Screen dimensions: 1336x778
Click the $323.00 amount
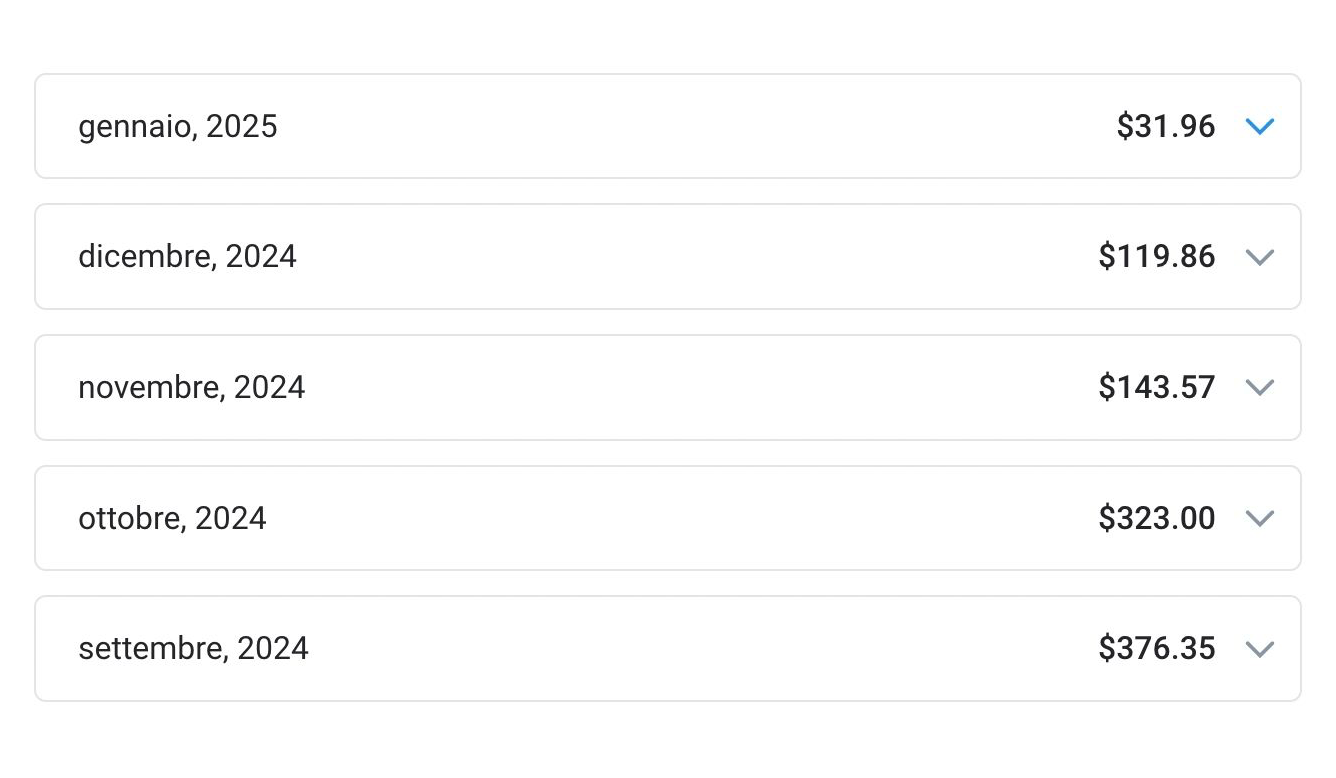click(1157, 519)
